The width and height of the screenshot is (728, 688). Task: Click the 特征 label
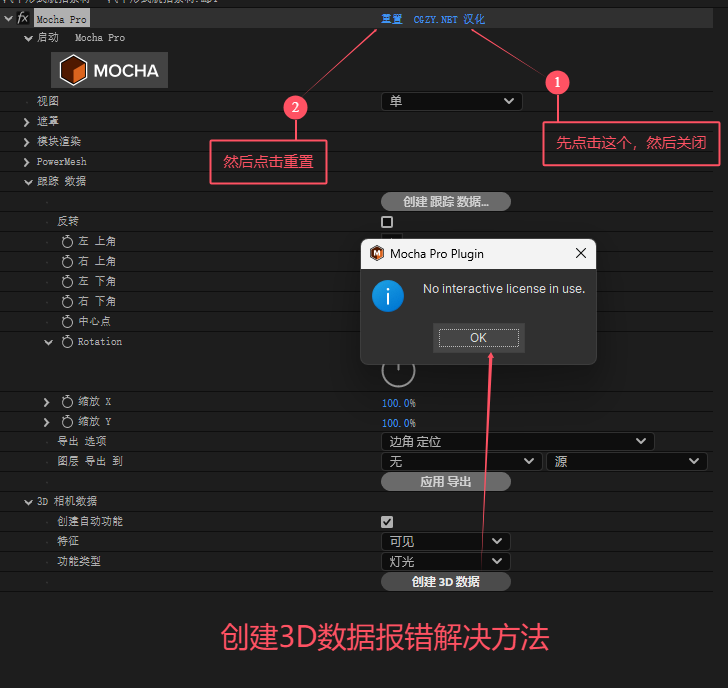68,541
